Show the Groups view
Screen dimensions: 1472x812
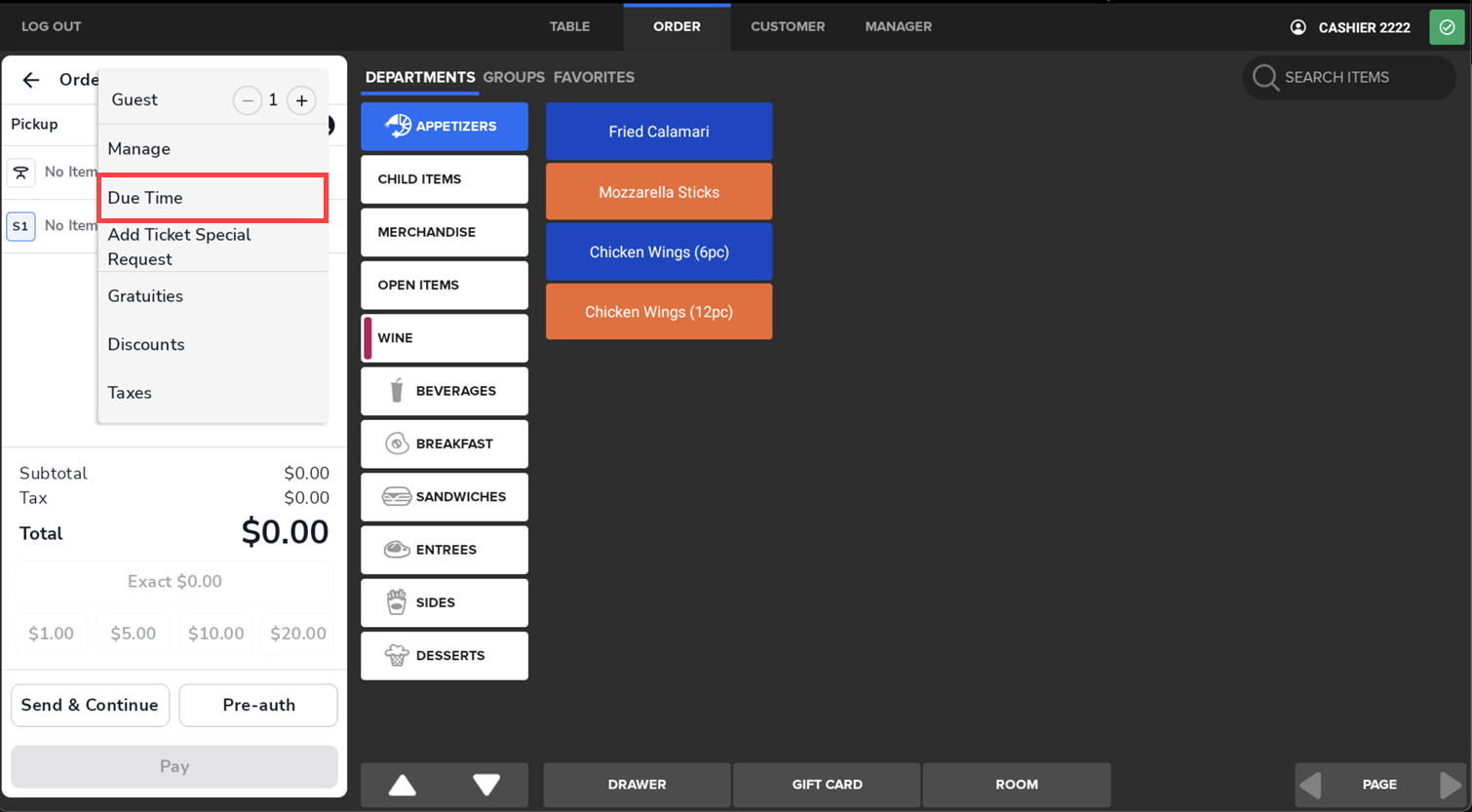pyautogui.click(x=514, y=78)
